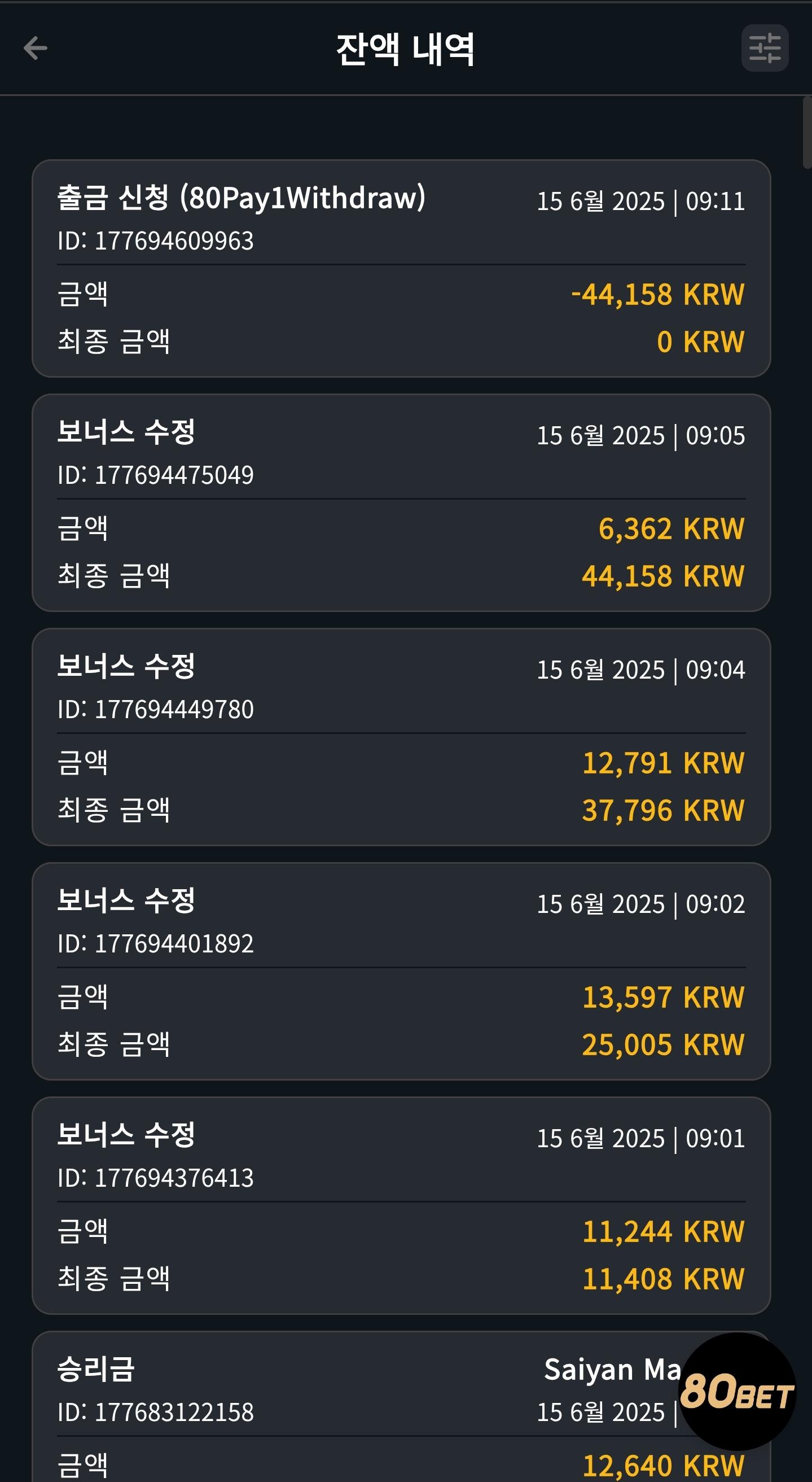Viewport: 812px width, 1482px height.
Task: Click the -44,158 KRW withdrawal amount
Action: 657,294
